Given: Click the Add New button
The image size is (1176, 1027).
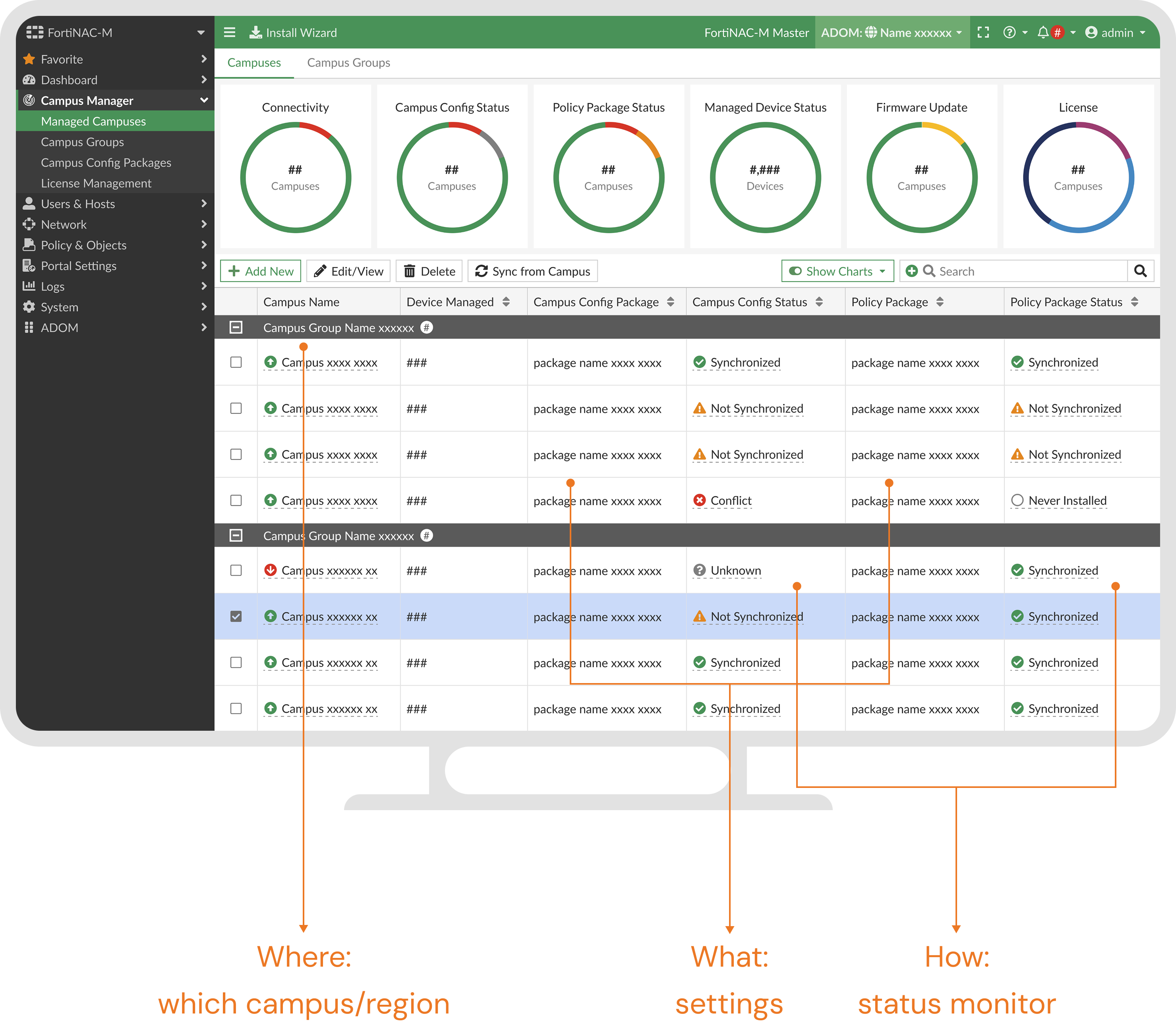Looking at the screenshot, I should (x=261, y=271).
